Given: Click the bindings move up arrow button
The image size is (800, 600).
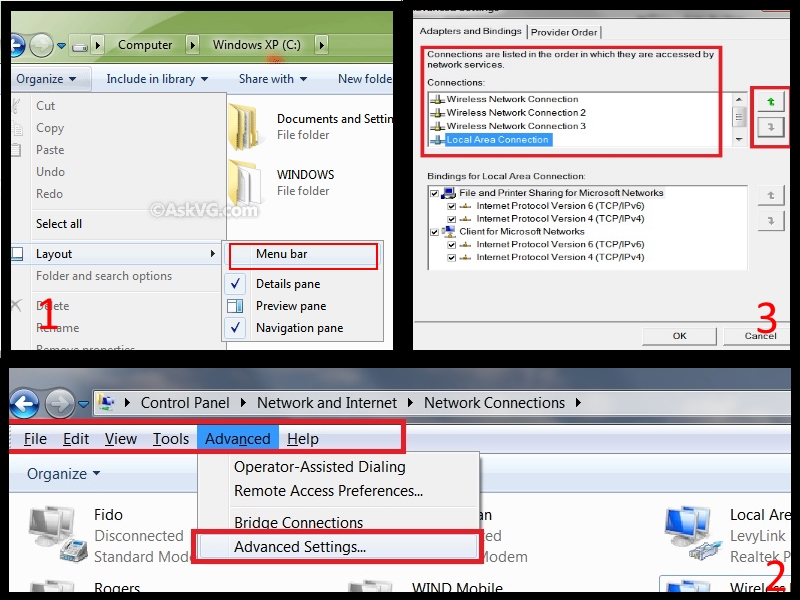Looking at the screenshot, I should click(x=770, y=195).
